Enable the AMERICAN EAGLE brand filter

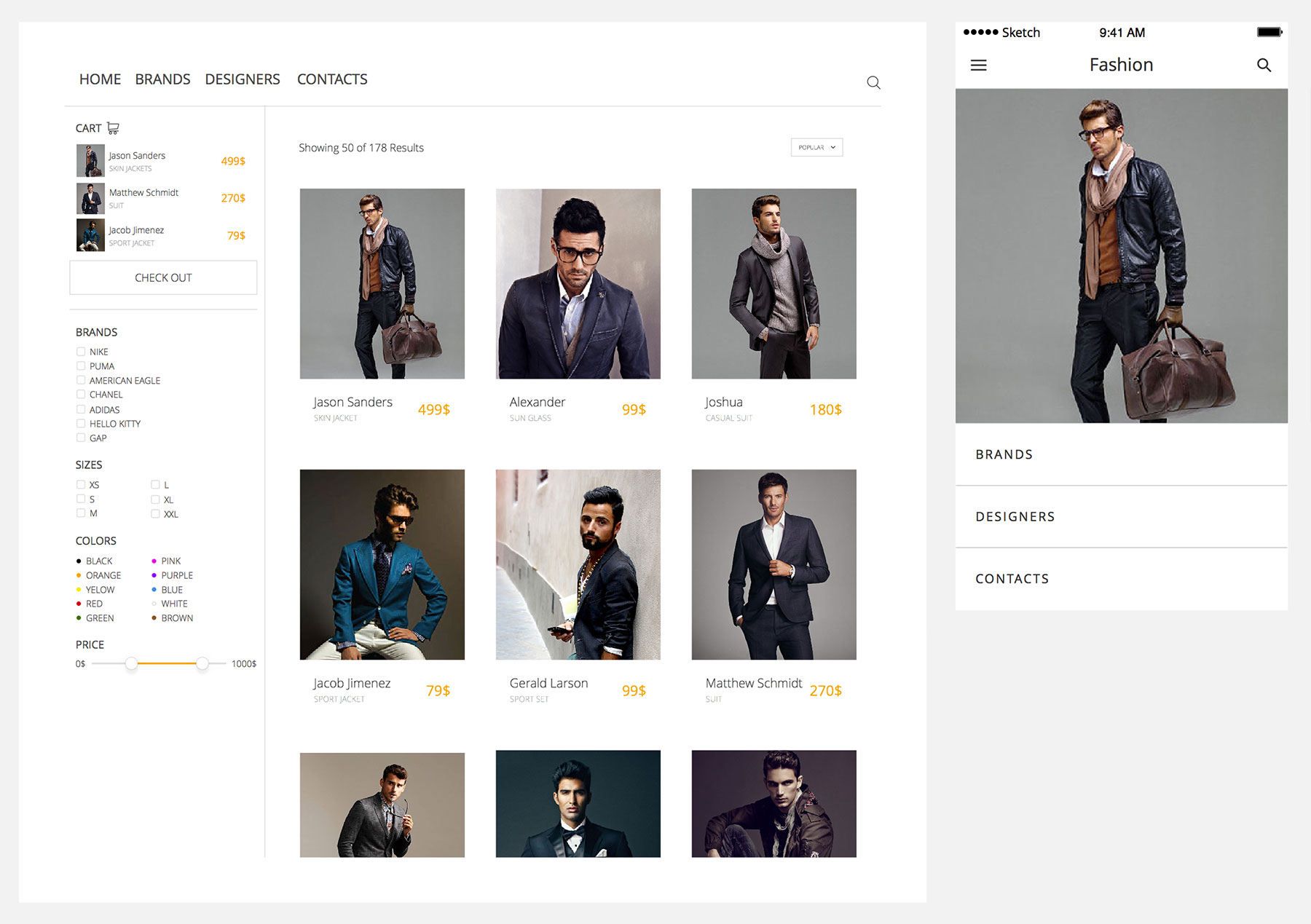81,380
